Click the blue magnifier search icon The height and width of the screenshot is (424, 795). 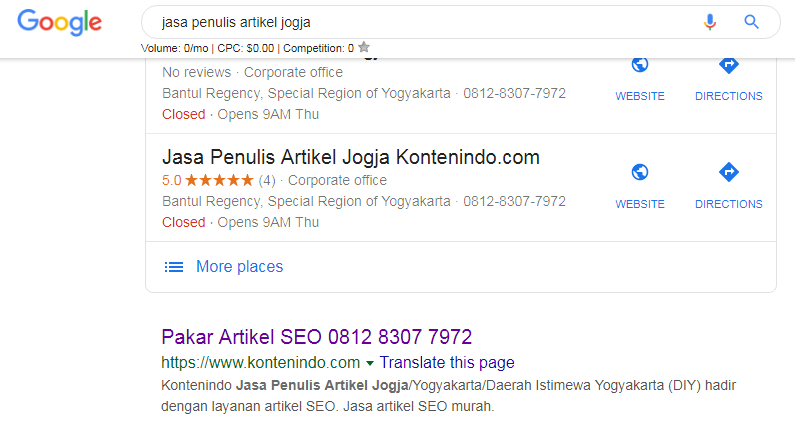coord(751,22)
